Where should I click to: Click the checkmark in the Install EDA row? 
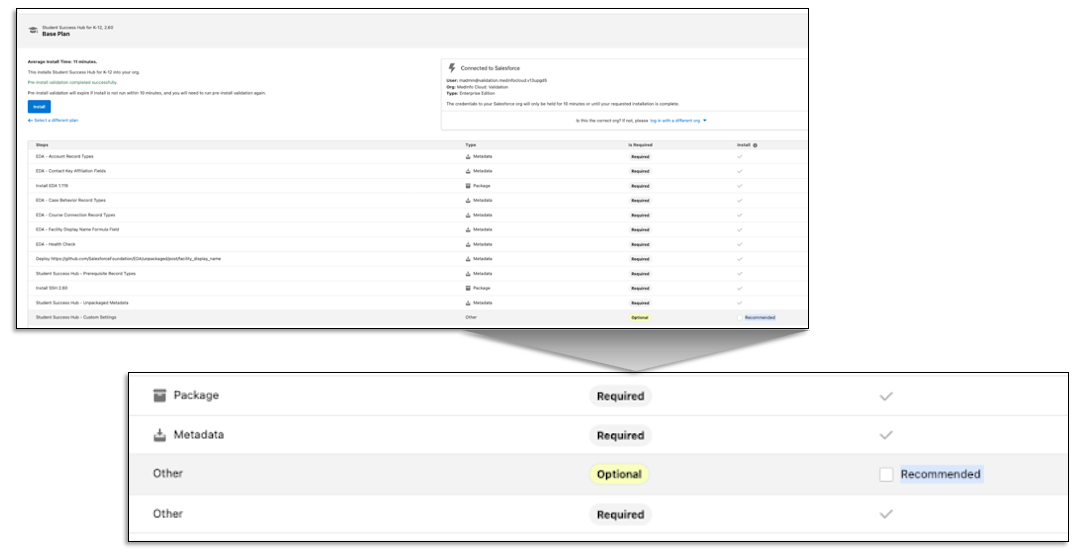click(740, 186)
